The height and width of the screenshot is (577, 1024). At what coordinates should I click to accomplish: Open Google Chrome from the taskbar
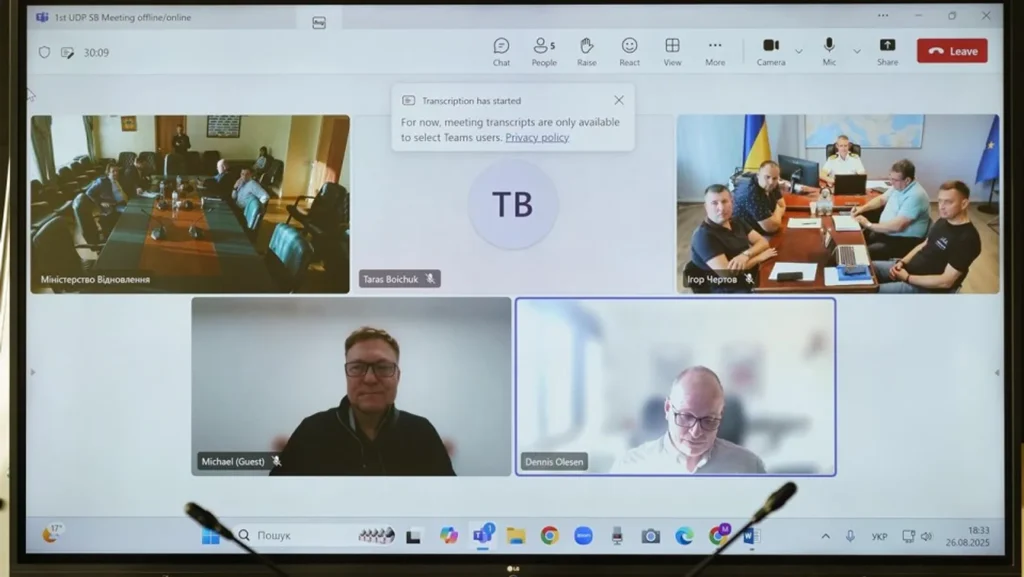click(x=549, y=535)
